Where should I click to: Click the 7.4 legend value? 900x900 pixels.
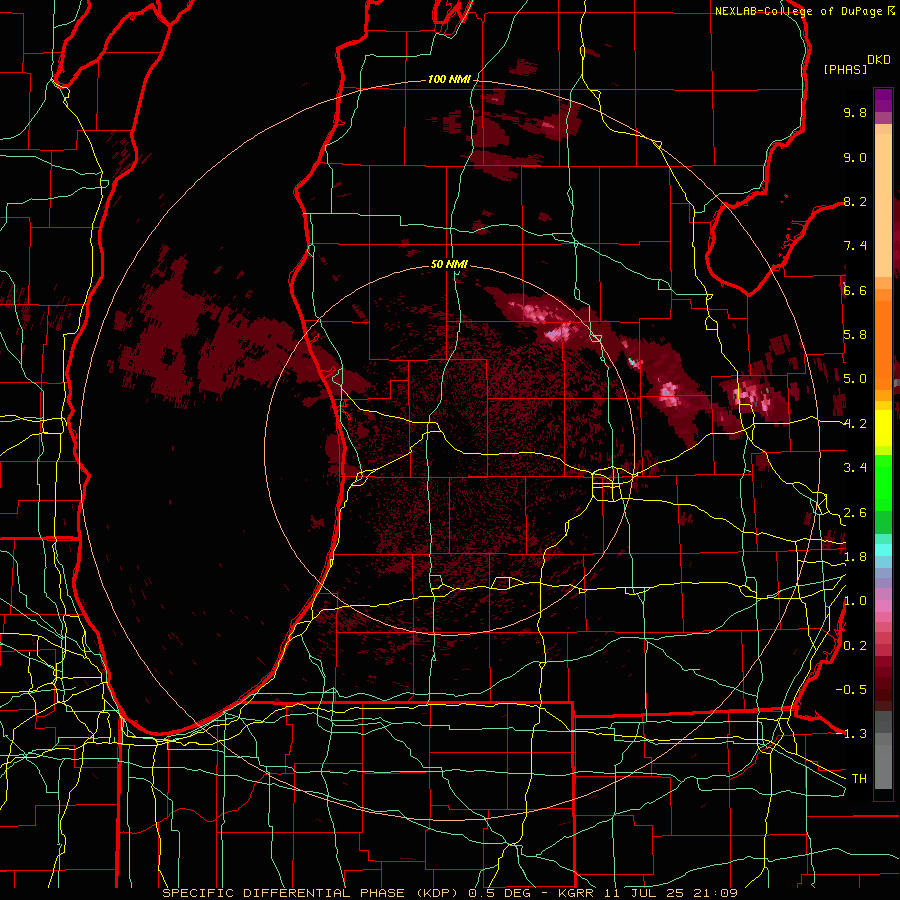pos(855,246)
